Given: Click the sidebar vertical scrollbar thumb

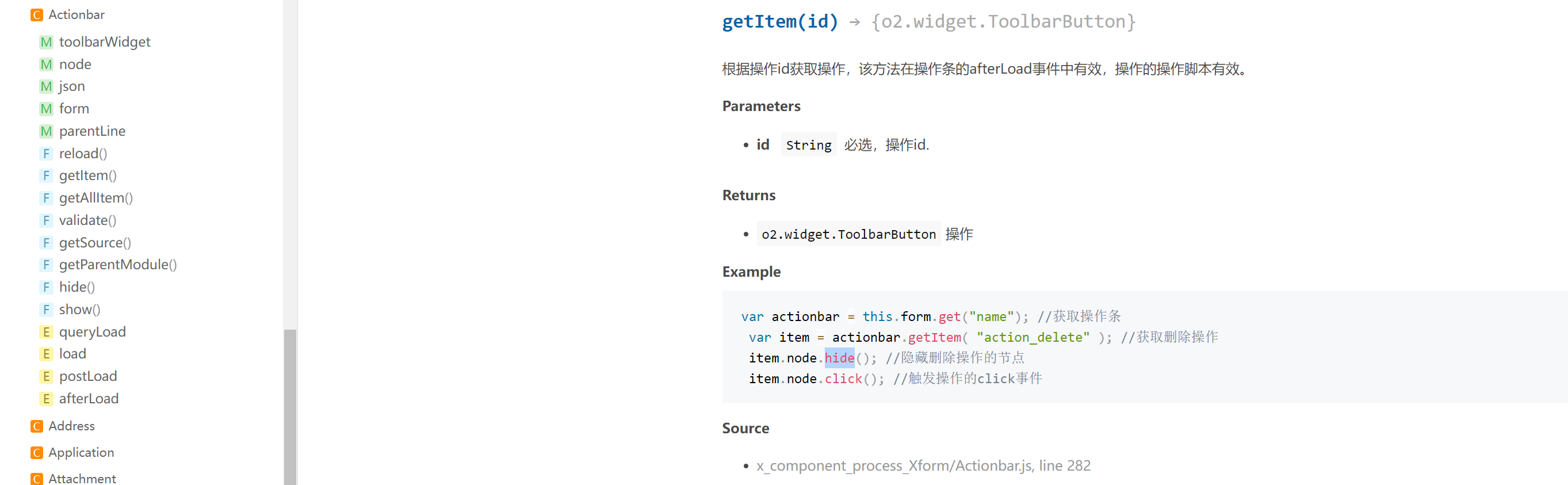Looking at the screenshot, I should (290, 407).
